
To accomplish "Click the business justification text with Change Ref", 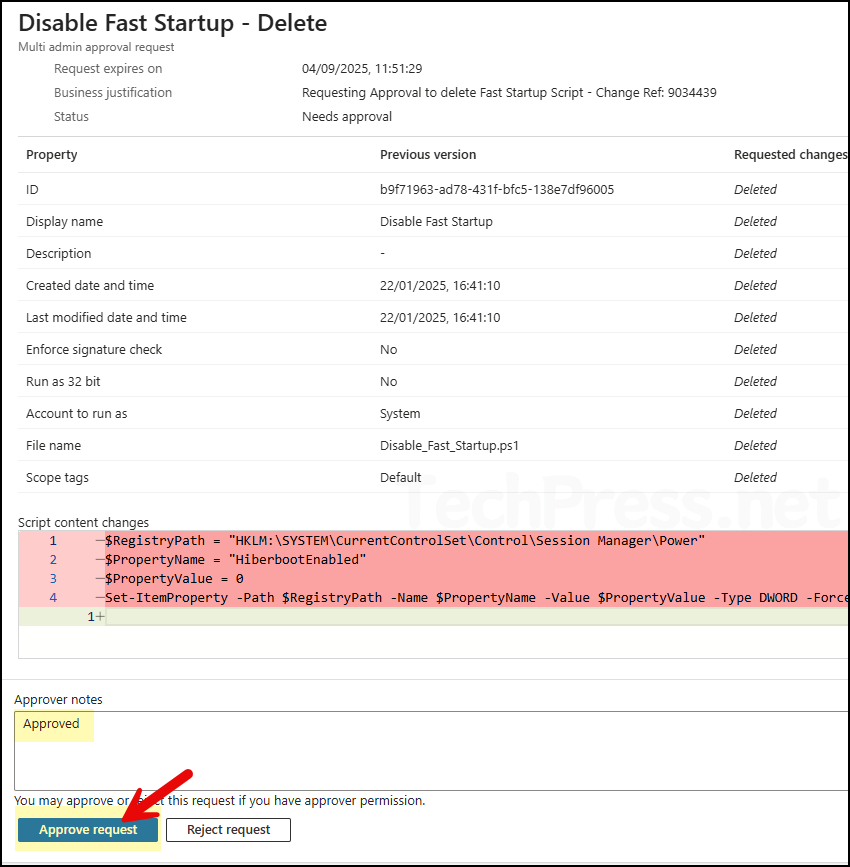I will (509, 93).
